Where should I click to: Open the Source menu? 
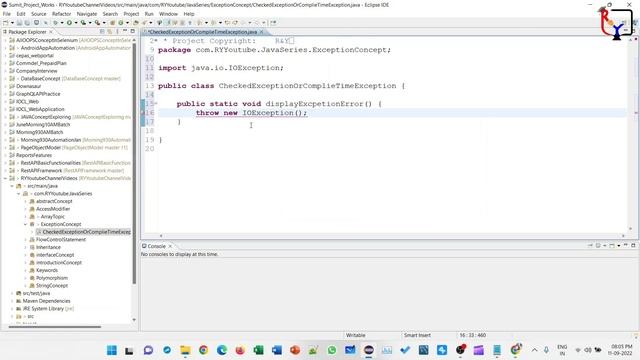[x=39, y=14]
